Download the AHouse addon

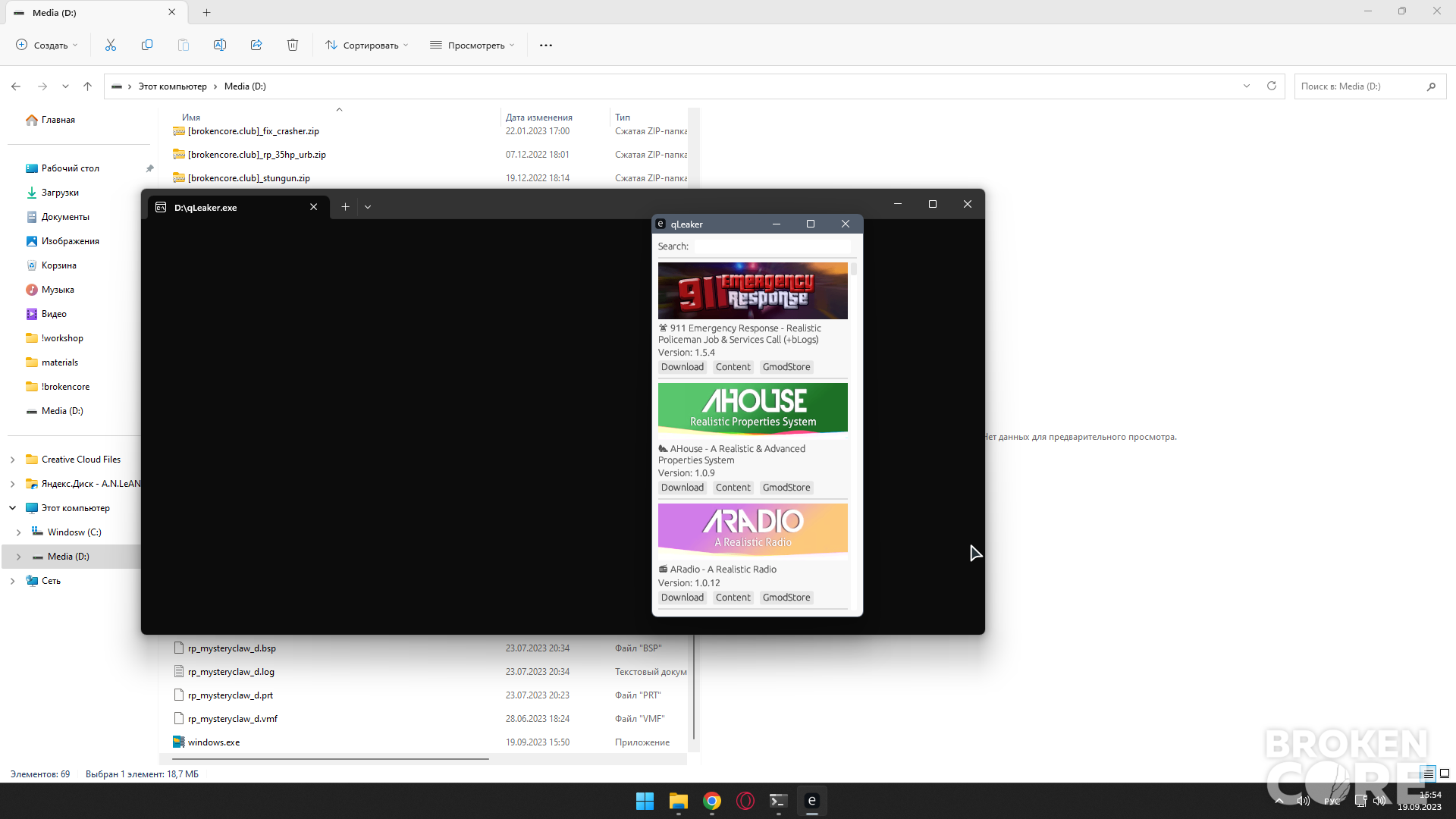tap(682, 488)
